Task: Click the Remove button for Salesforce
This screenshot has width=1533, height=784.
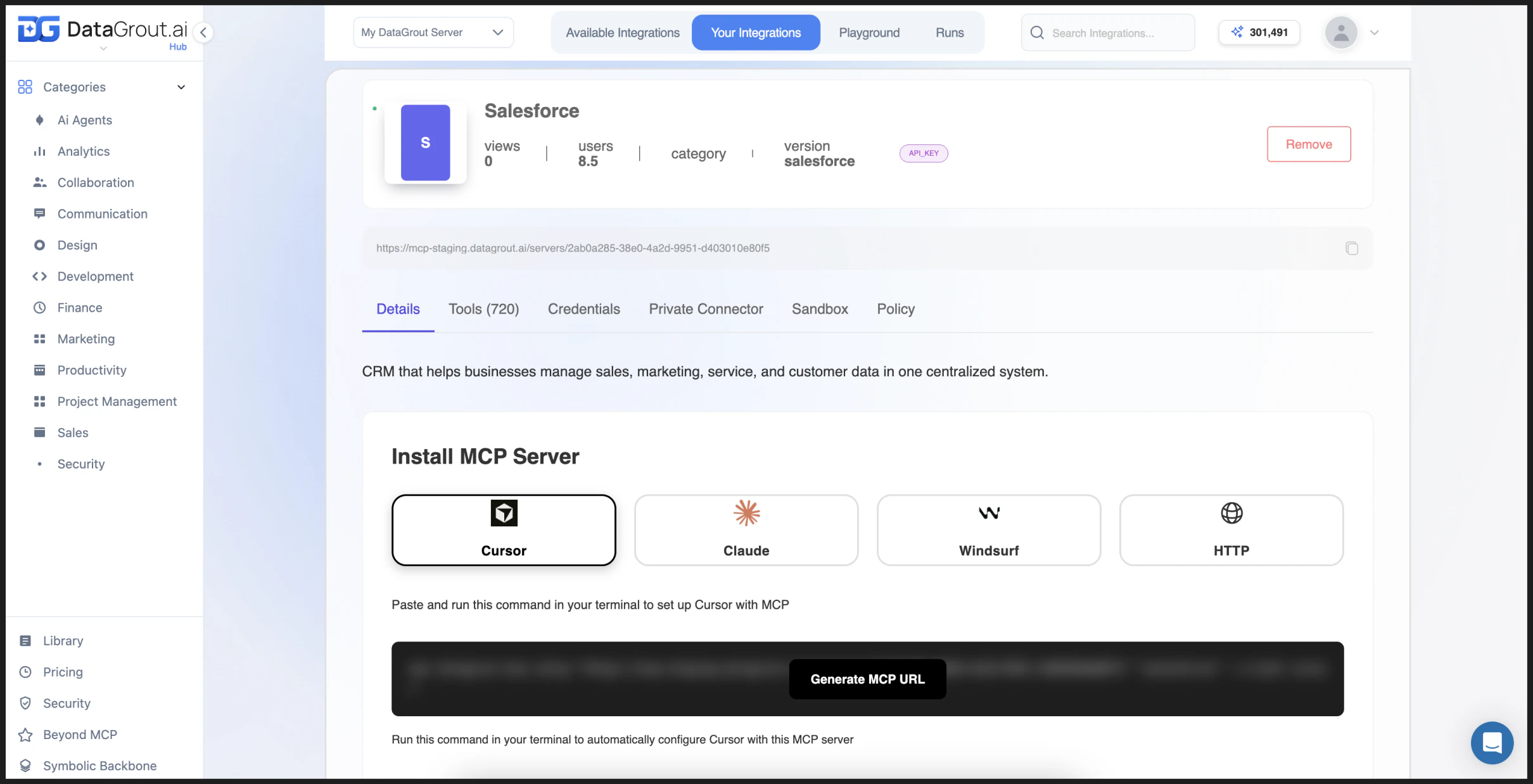Action: [x=1309, y=144]
